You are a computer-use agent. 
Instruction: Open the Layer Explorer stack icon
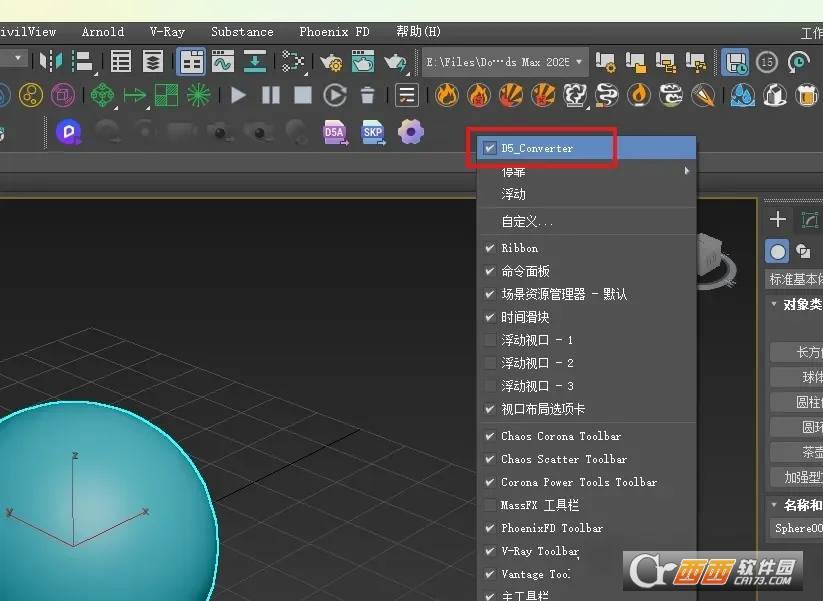point(153,62)
